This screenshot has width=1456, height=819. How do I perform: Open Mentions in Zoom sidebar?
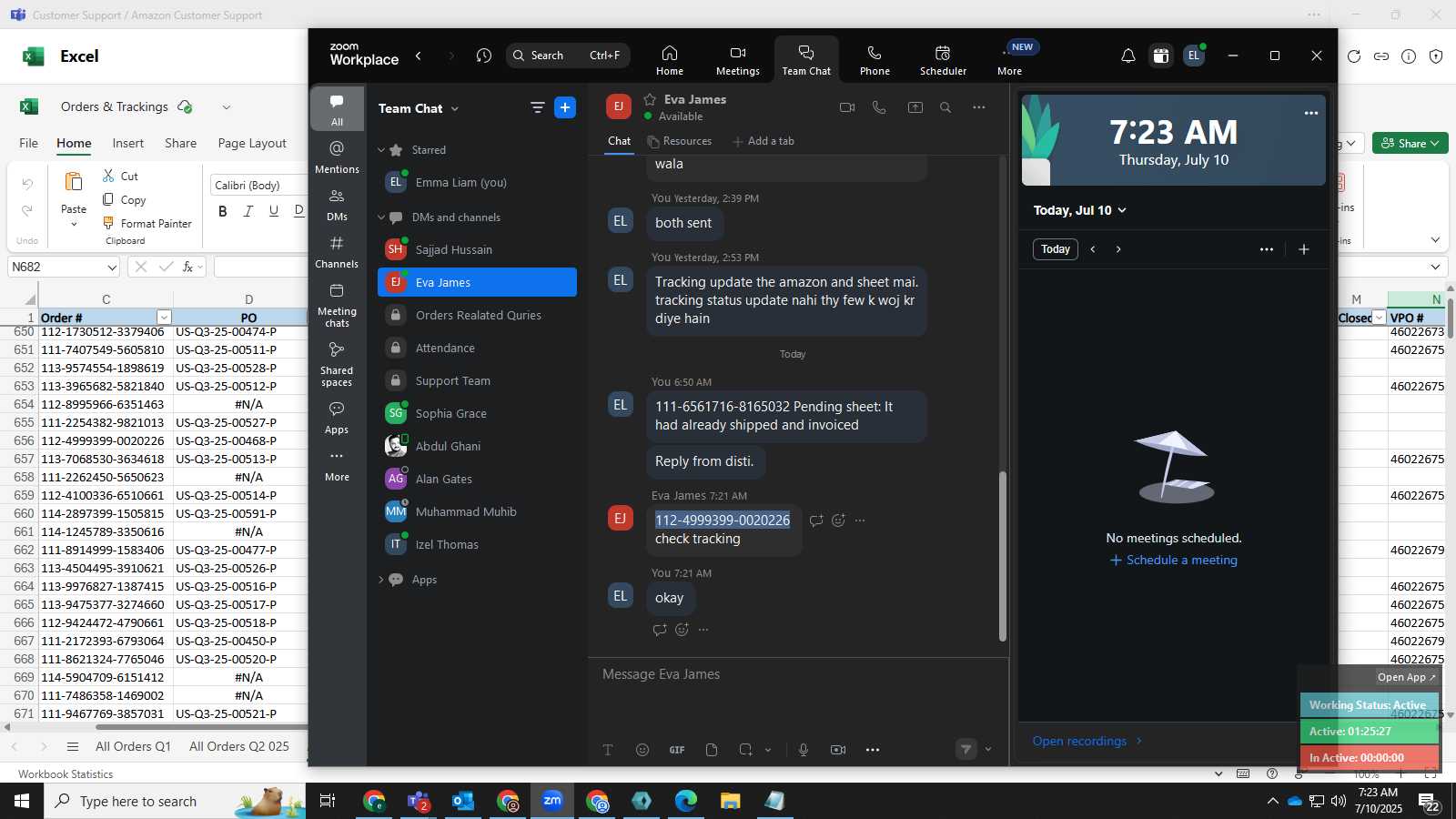click(x=337, y=157)
